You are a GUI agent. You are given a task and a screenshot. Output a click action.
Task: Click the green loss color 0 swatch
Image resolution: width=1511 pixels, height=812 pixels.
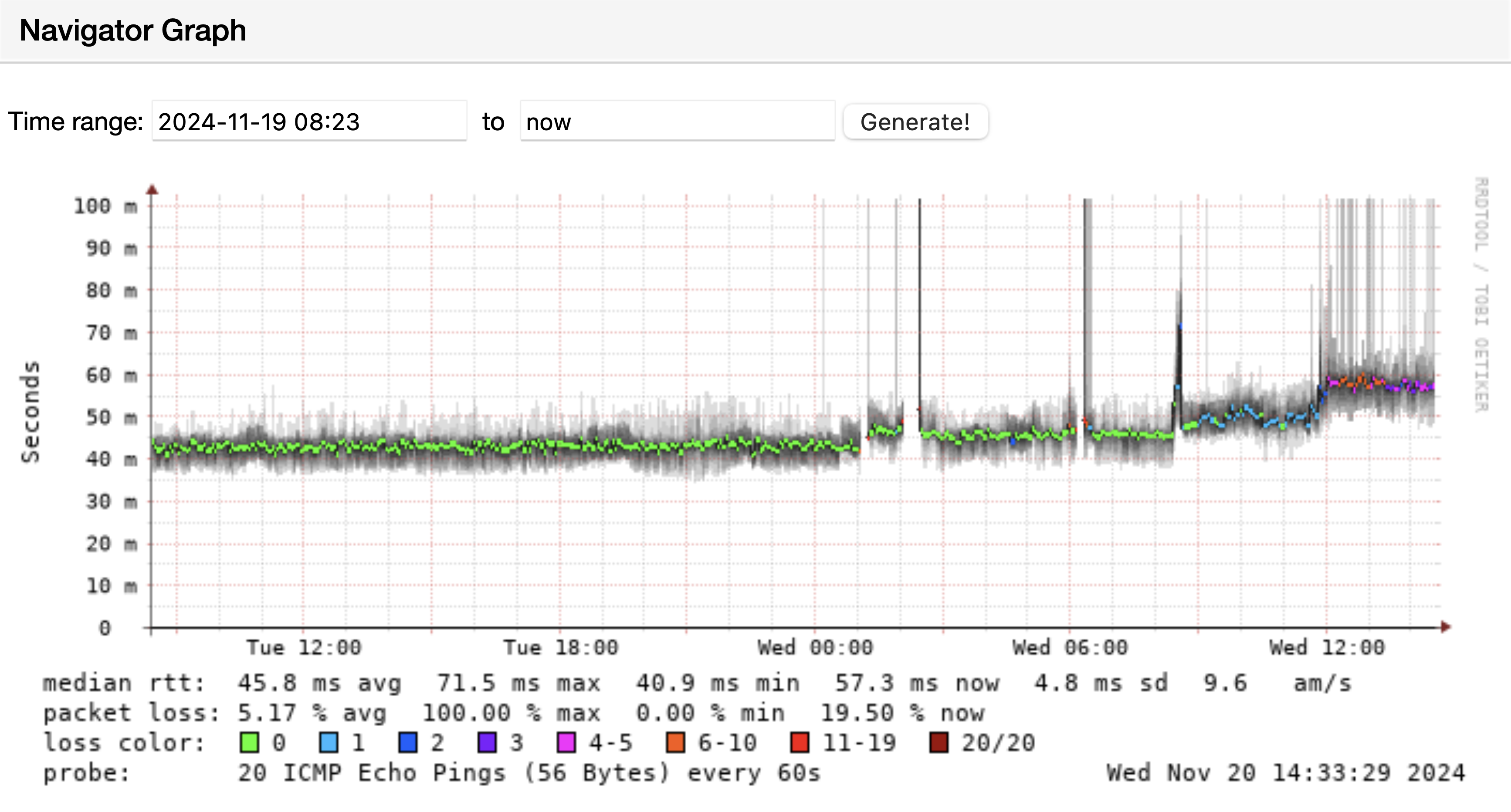[249, 743]
